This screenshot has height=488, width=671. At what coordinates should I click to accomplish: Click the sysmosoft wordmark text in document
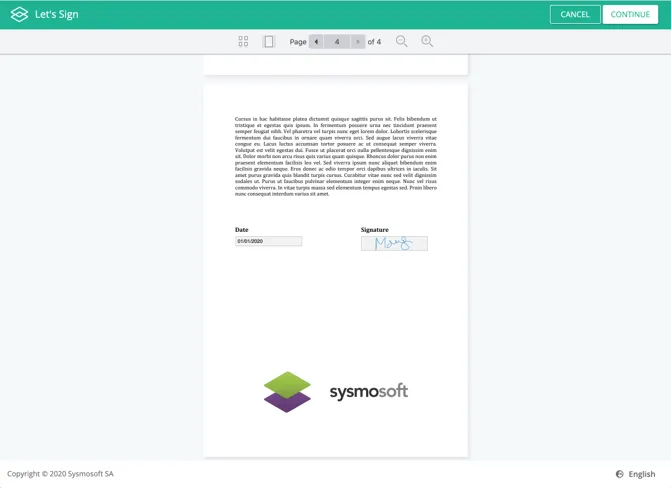point(369,391)
